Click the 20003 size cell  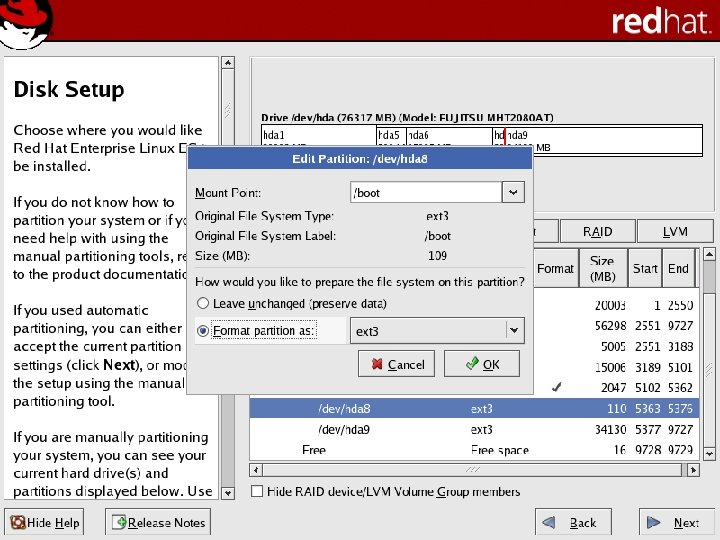610,305
